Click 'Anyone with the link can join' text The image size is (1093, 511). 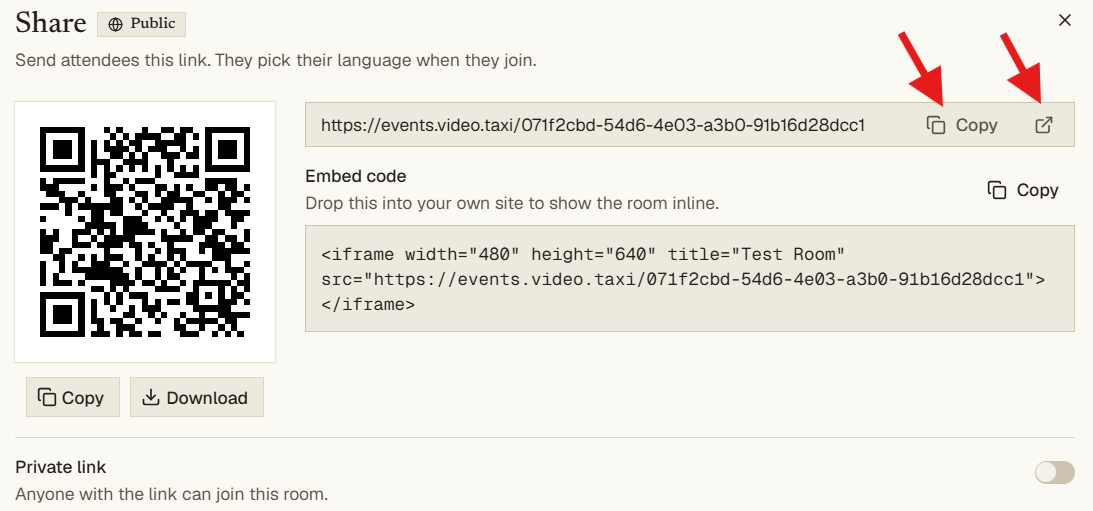pos(171,494)
